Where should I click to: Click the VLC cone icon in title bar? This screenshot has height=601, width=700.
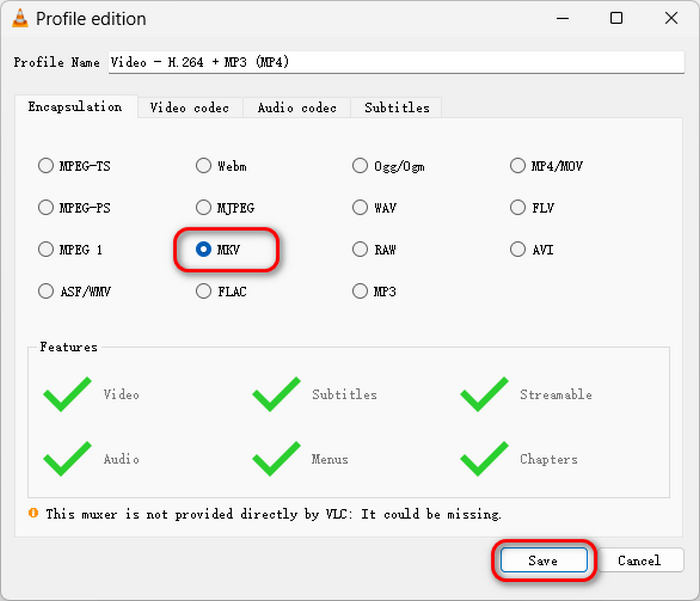click(20, 18)
